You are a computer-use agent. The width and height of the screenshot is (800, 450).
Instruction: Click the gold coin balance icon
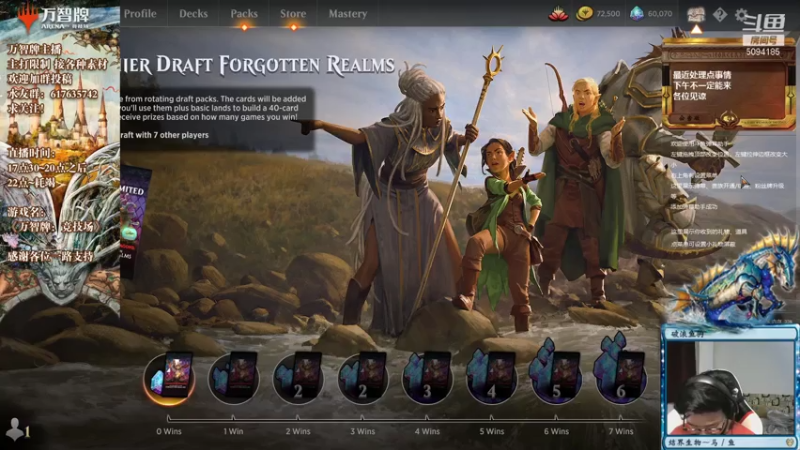pyautogui.click(x=584, y=14)
